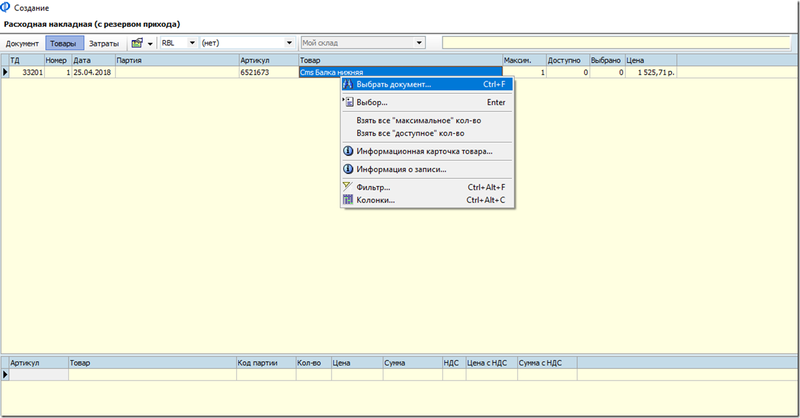Screen dimensions: 800x418
Task: Select article cell 6521673
Action: tap(269, 72)
